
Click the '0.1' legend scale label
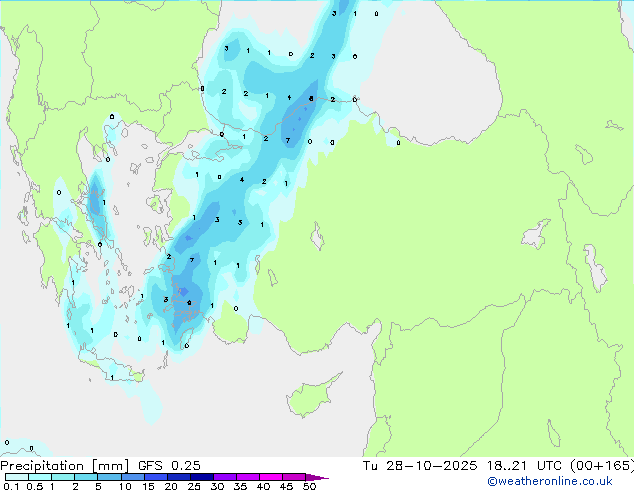[x=11, y=486]
